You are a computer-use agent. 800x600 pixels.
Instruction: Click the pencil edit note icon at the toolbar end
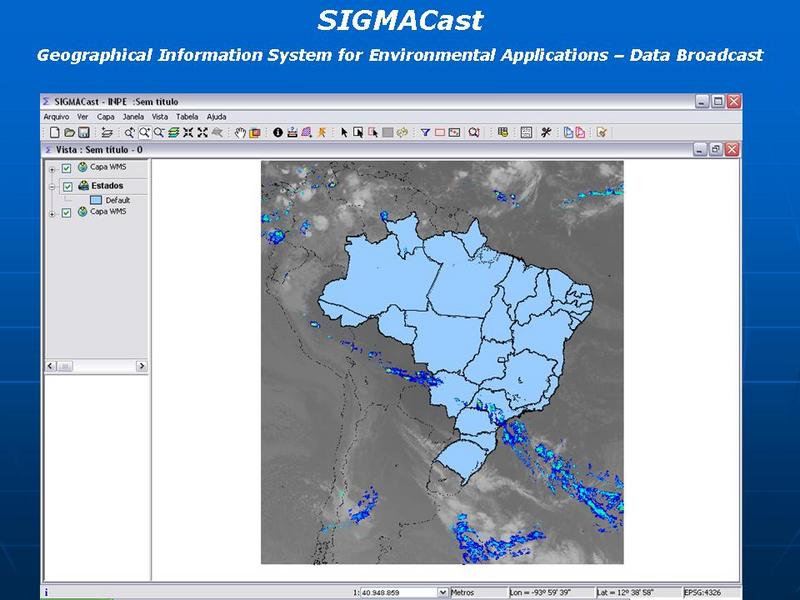(602, 133)
